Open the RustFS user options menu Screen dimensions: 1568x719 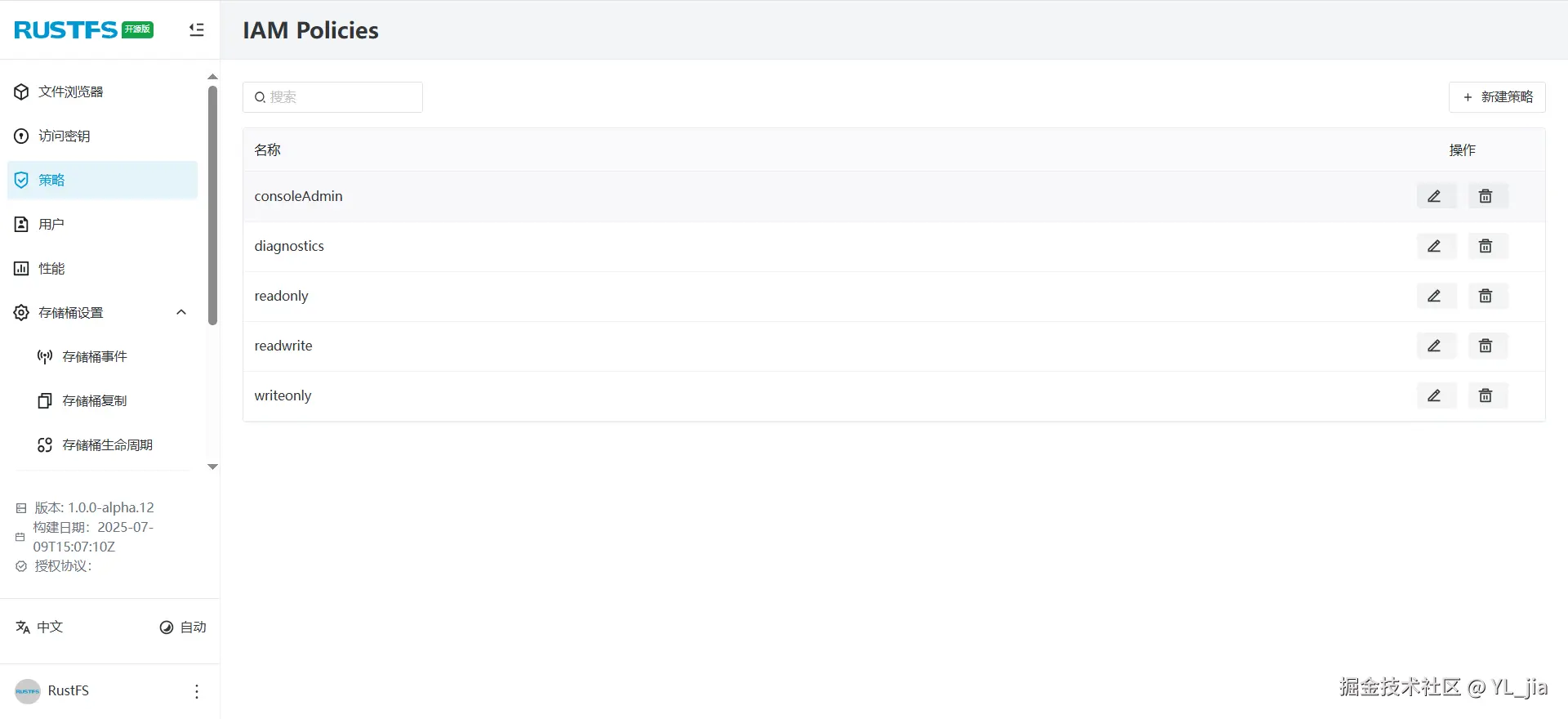point(196,691)
